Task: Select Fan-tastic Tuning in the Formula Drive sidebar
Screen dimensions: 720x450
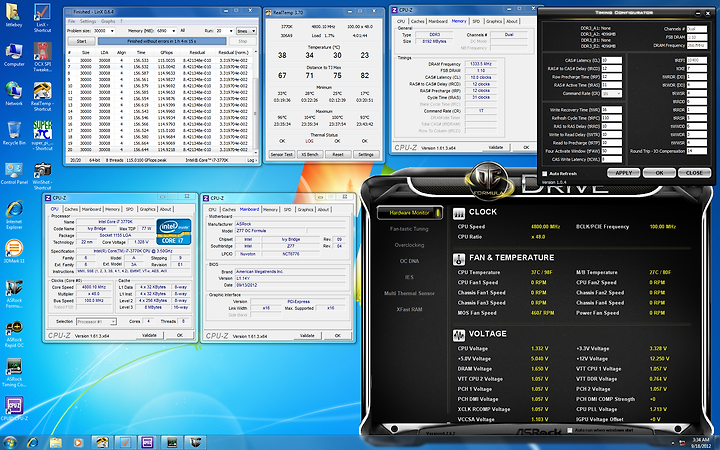Action: click(x=409, y=229)
